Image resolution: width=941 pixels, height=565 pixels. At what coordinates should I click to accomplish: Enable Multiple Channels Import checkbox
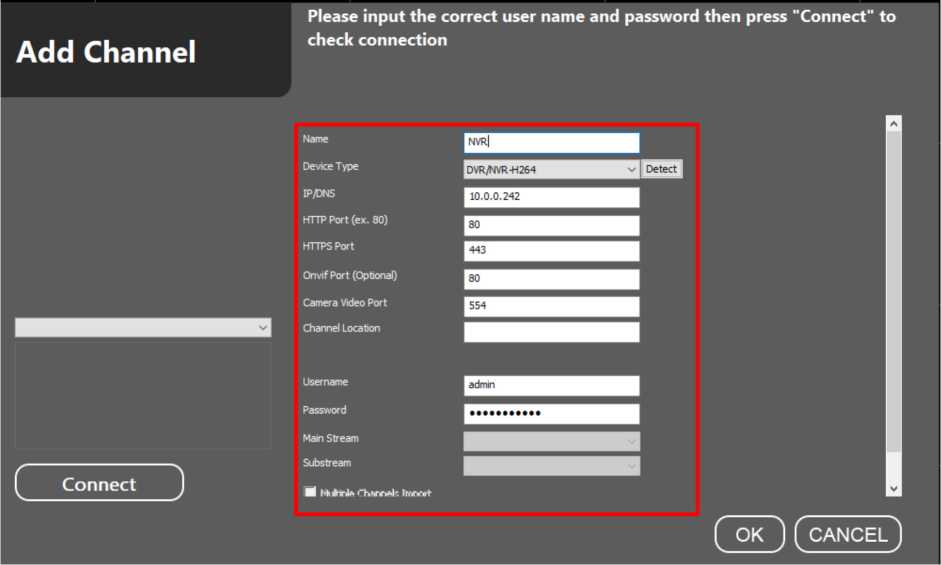click(311, 492)
